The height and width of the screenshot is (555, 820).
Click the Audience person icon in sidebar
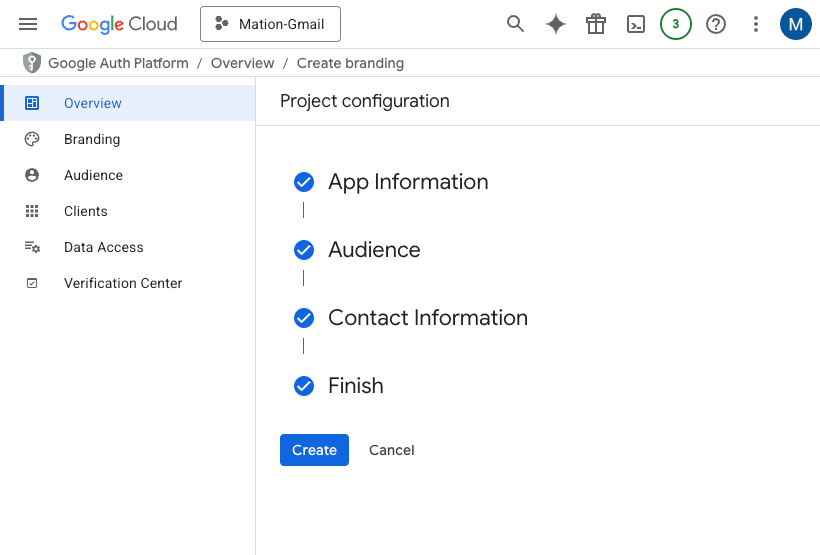click(x=32, y=175)
